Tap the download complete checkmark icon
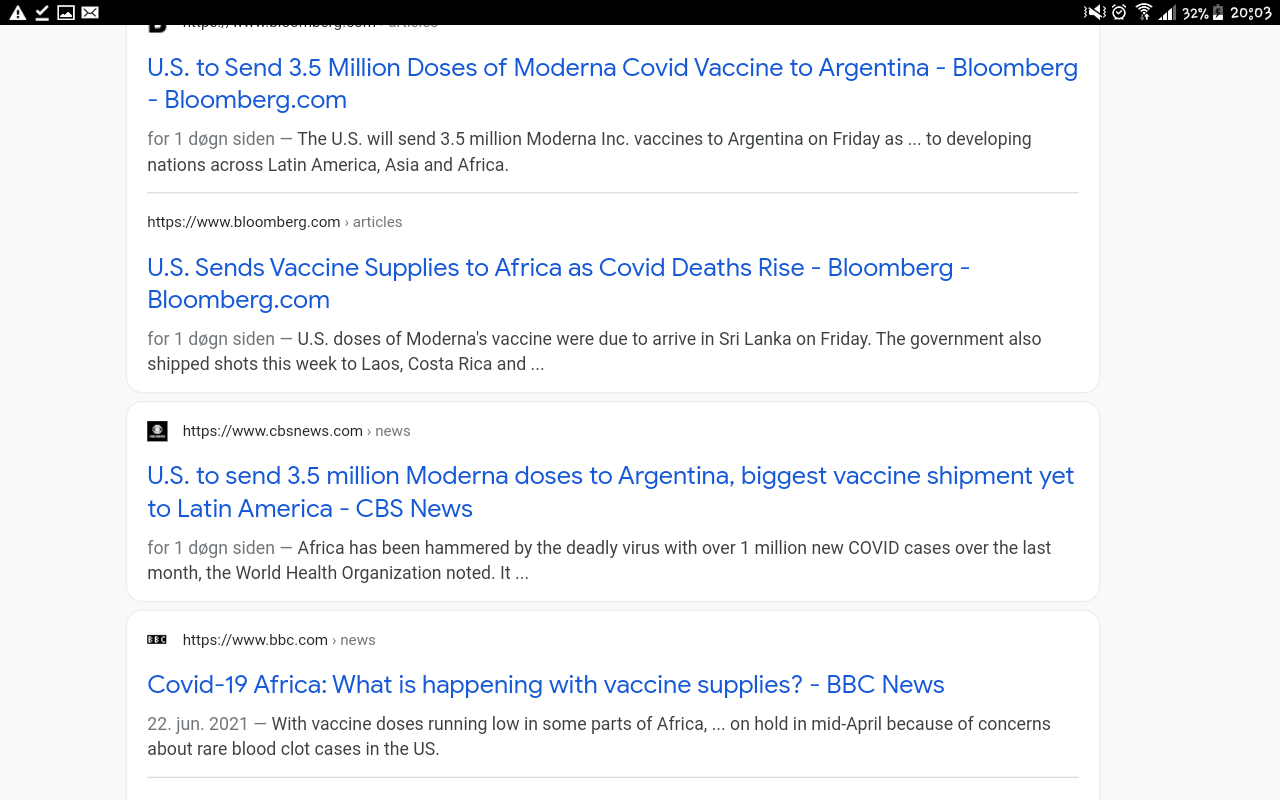Viewport: 1280px width, 800px height. pyautogui.click(x=42, y=12)
